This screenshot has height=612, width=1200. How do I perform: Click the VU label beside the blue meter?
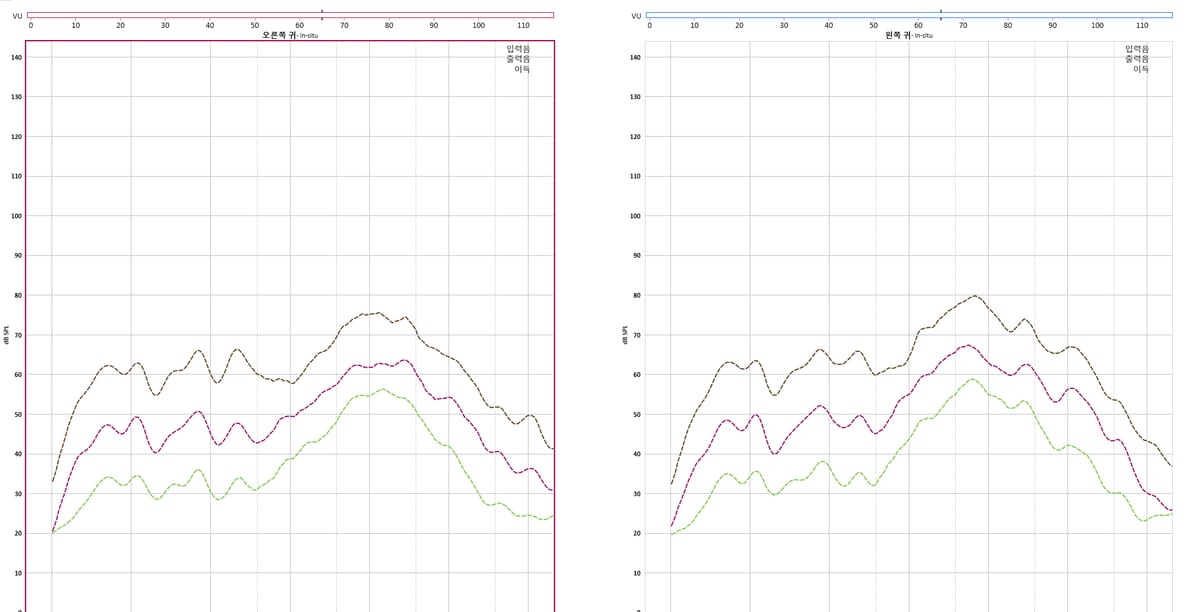click(x=636, y=16)
